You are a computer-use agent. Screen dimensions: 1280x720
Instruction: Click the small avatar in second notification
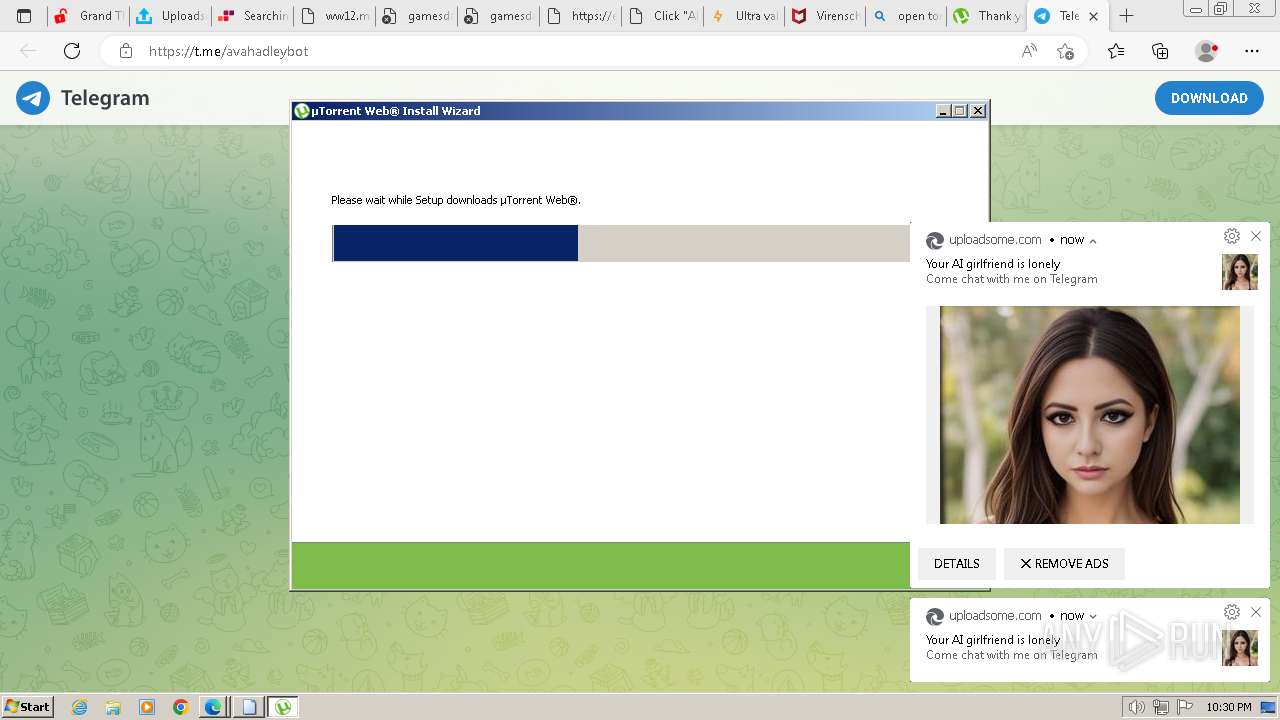pyautogui.click(x=1240, y=648)
